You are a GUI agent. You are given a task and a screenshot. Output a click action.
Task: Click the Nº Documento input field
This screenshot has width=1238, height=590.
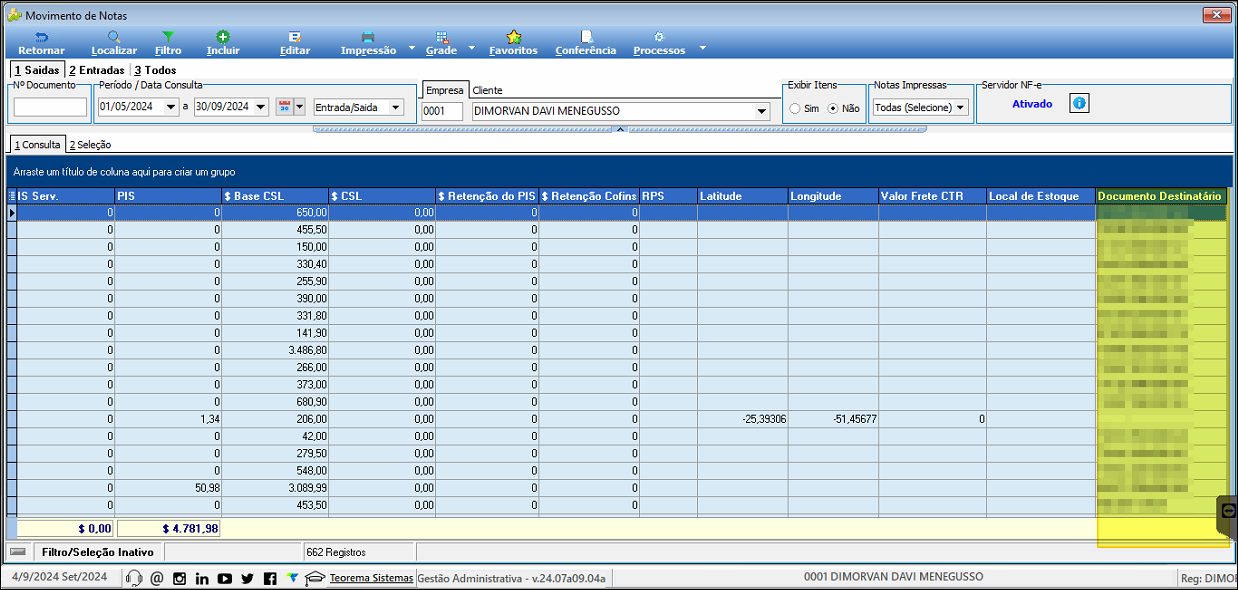50,107
